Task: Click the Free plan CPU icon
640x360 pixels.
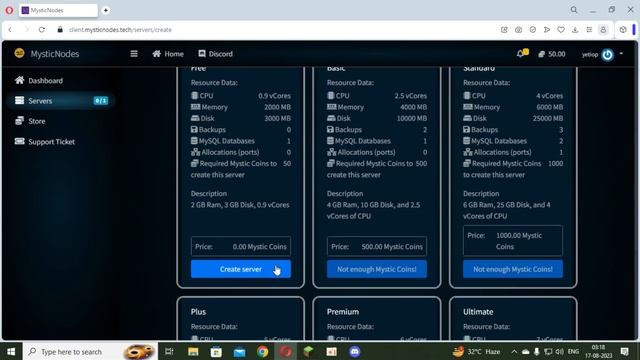Action: point(194,96)
